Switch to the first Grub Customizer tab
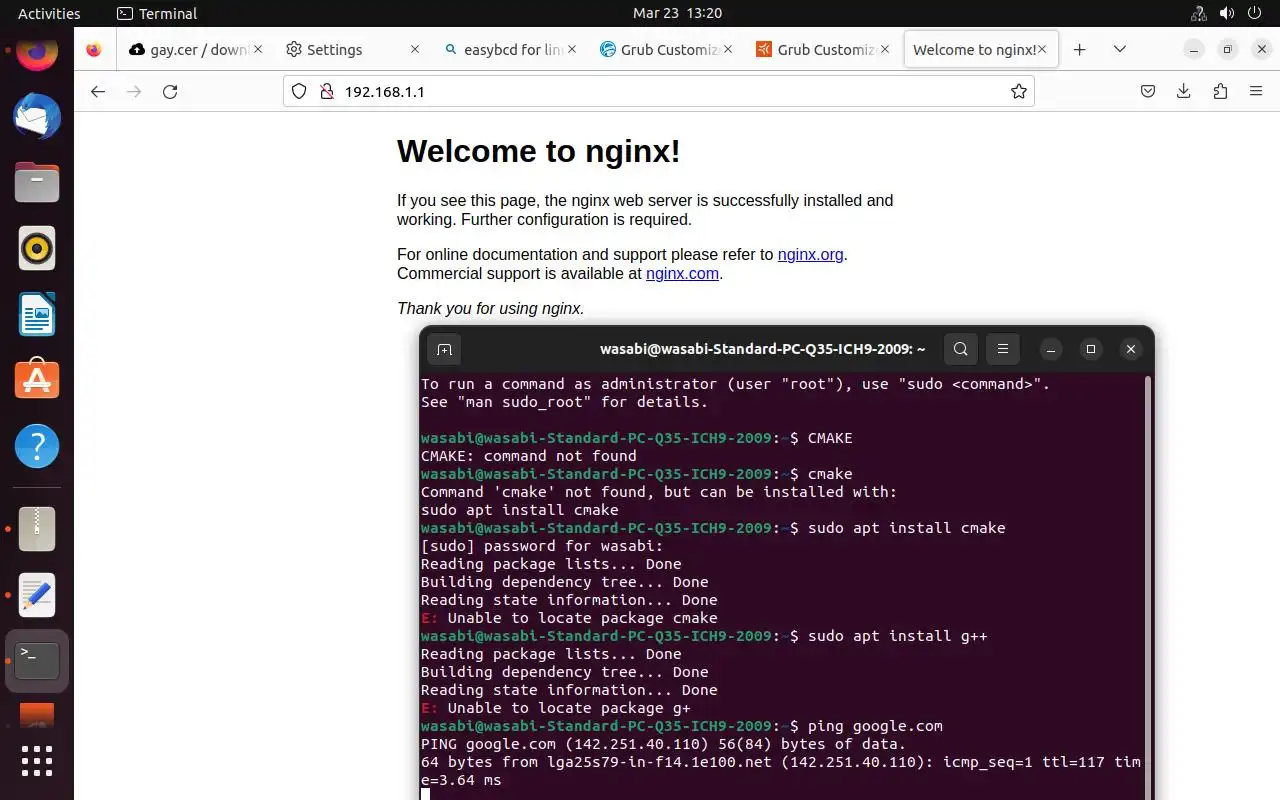Screen dimensions: 1280x800 [667, 49]
